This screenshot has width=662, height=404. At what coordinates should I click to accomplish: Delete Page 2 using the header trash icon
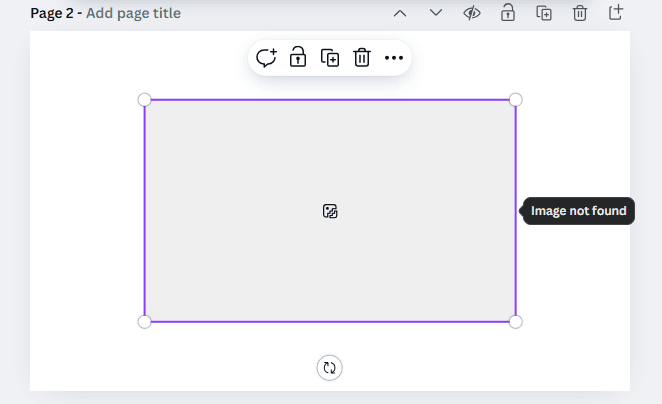[580, 13]
